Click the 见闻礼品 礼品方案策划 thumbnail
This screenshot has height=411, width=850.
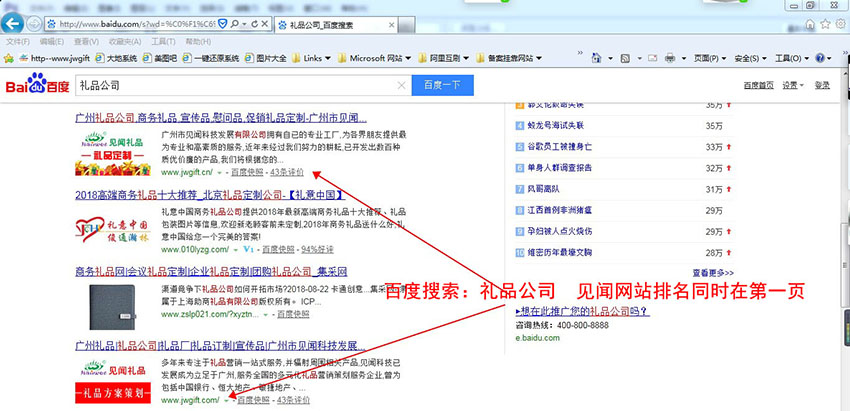coord(113,383)
